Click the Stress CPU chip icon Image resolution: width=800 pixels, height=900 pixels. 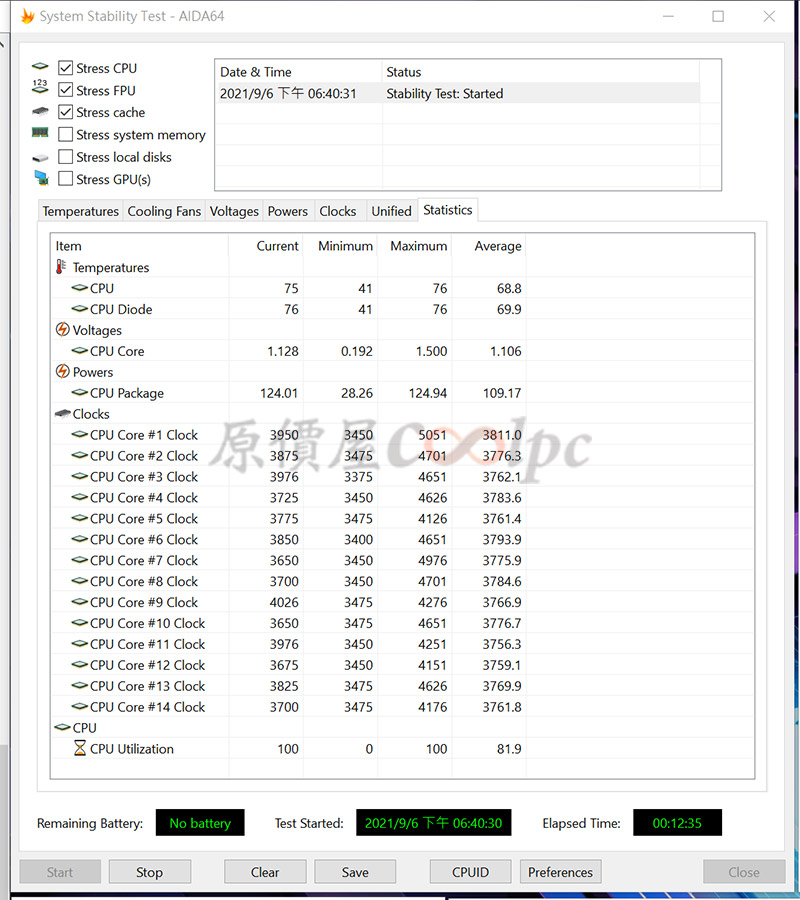[x=40, y=67]
